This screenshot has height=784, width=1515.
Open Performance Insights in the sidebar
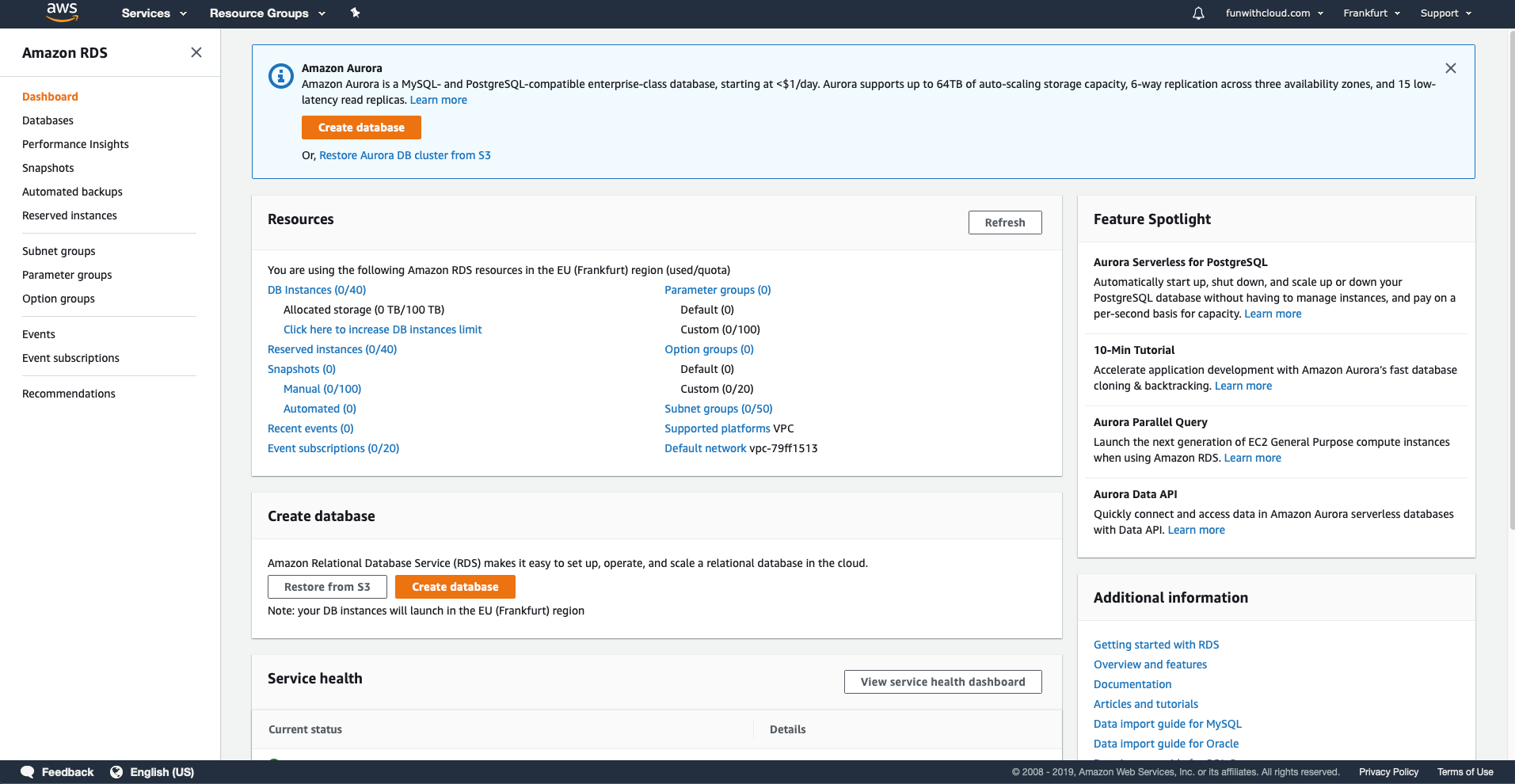pyautogui.click(x=75, y=144)
